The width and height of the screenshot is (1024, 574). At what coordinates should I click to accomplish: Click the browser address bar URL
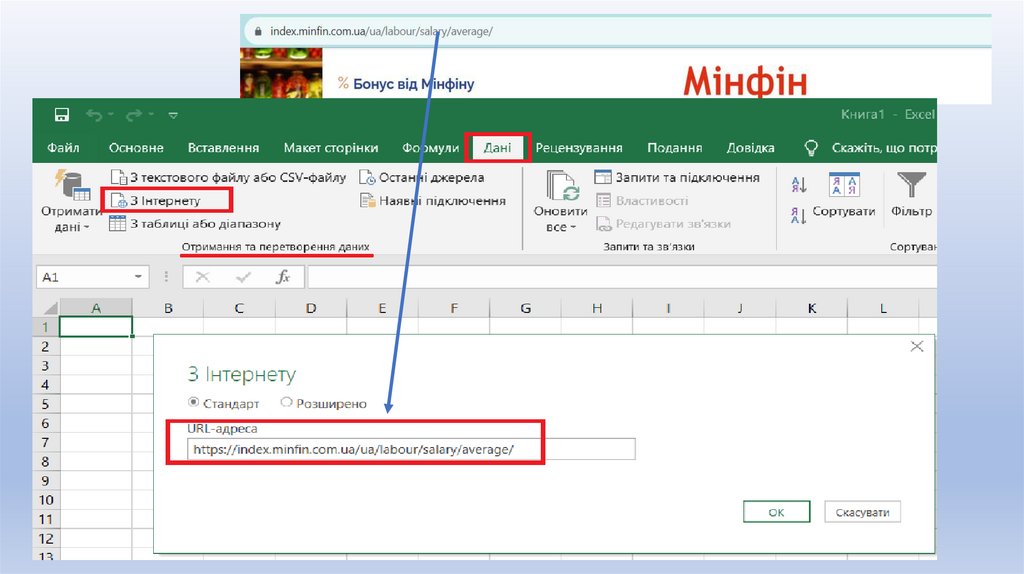(x=381, y=31)
